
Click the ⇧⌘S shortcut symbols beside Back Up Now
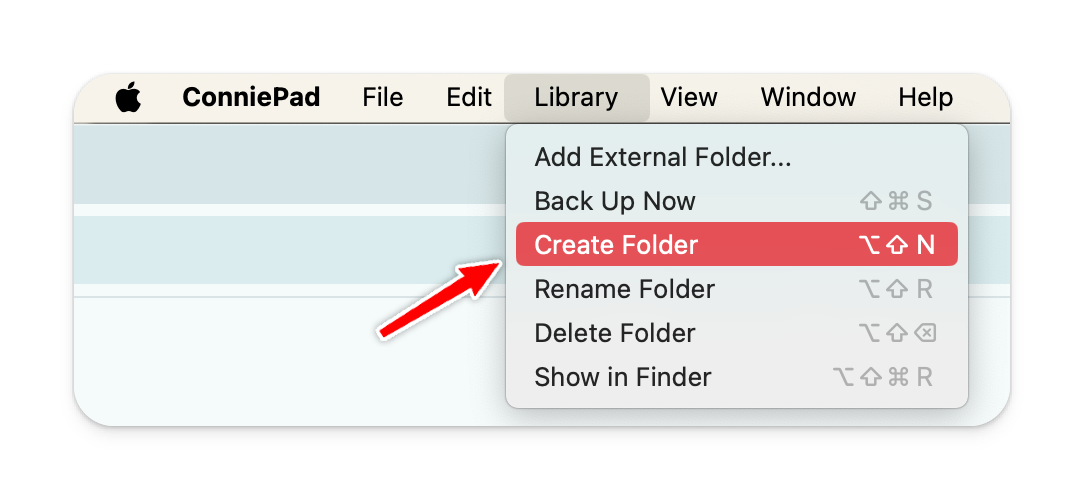coord(896,201)
